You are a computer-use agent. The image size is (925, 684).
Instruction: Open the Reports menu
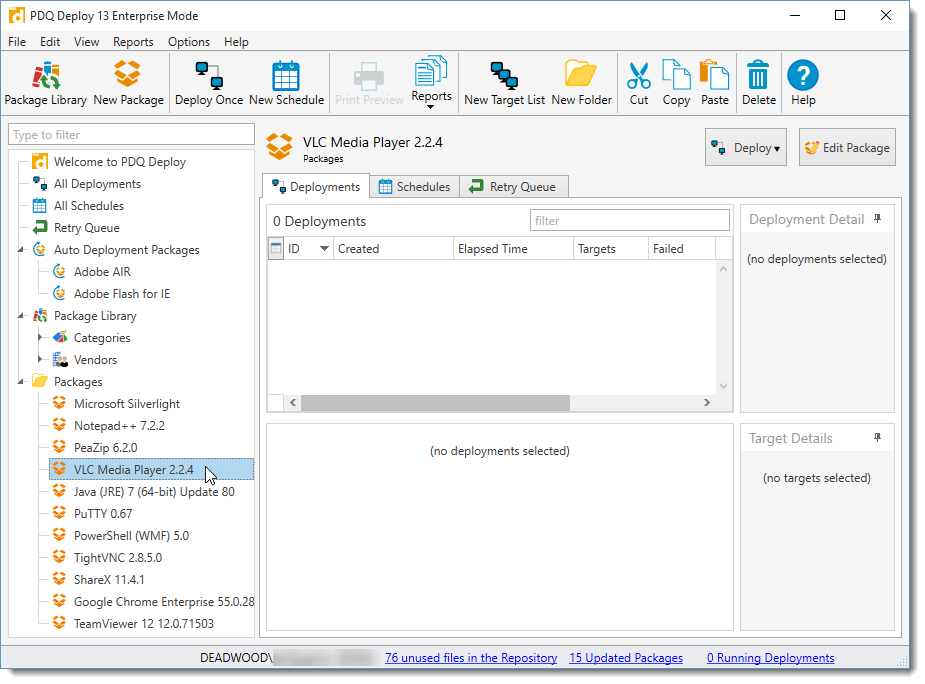(x=133, y=42)
